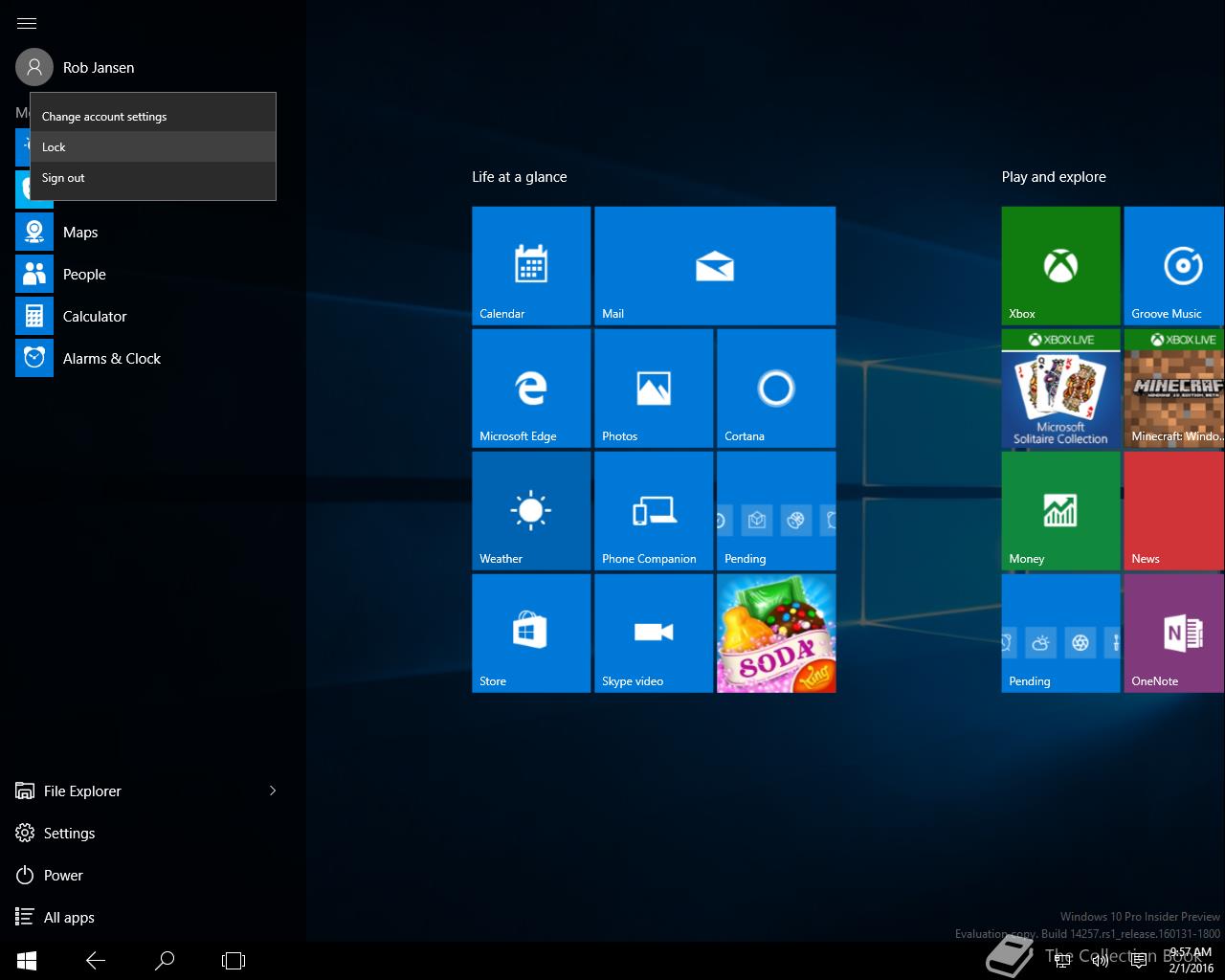The width and height of the screenshot is (1225, 980).
Task: Click the Play and explore group header
Action: coord(1054,177)
